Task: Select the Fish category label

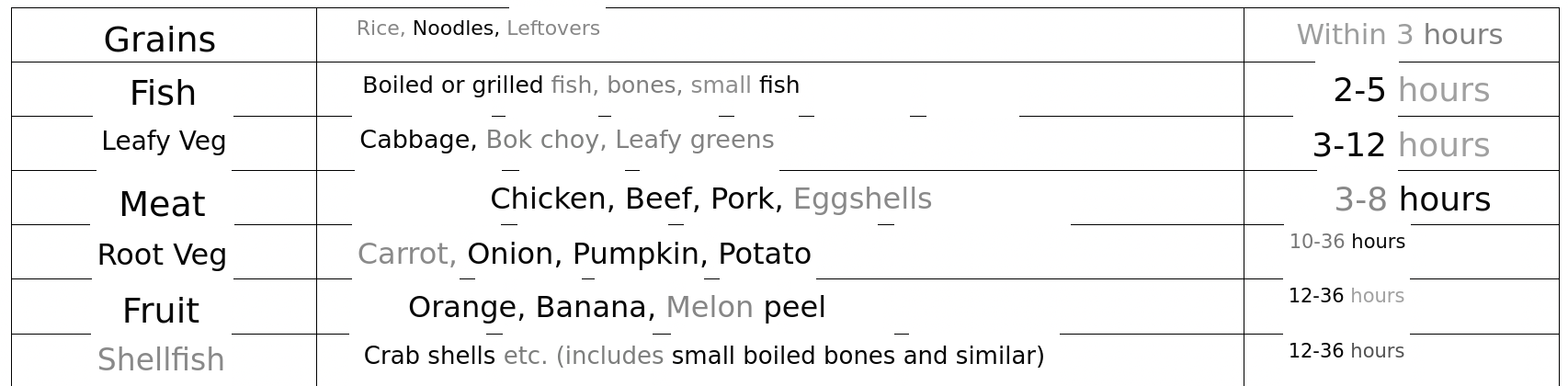Action: tap(163, 93)
